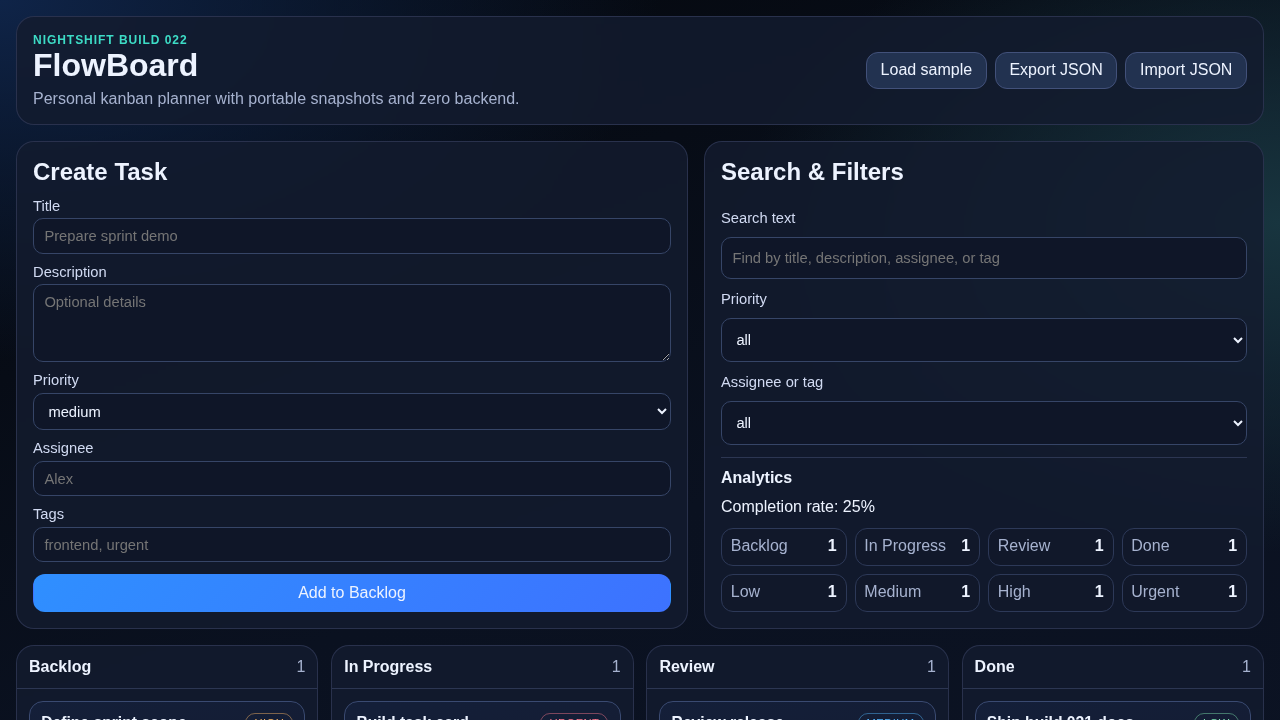
Task: Open the Priority filter dropdown under Search & Filters
Action: (x=983, y=340)
